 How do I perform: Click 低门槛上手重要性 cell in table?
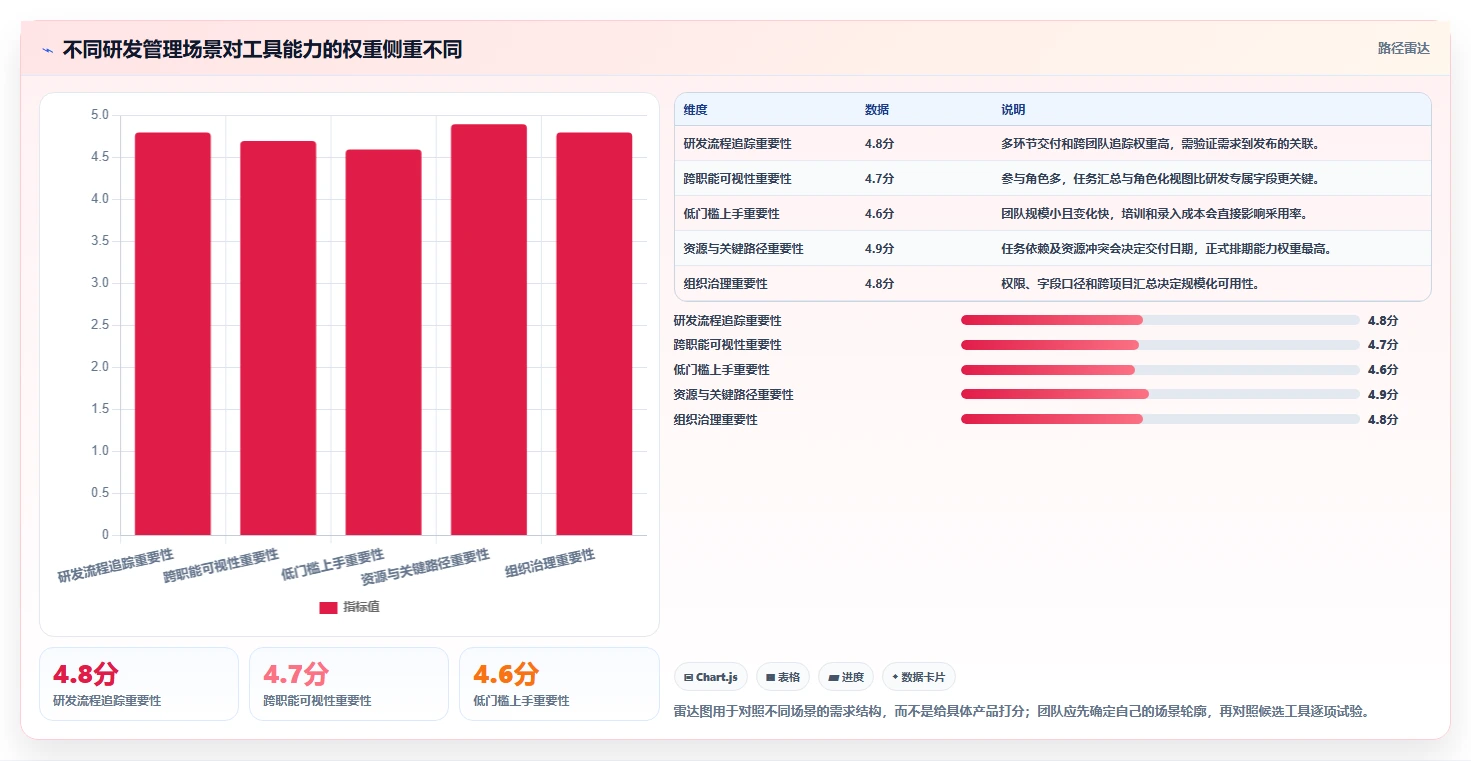point(732,214)
